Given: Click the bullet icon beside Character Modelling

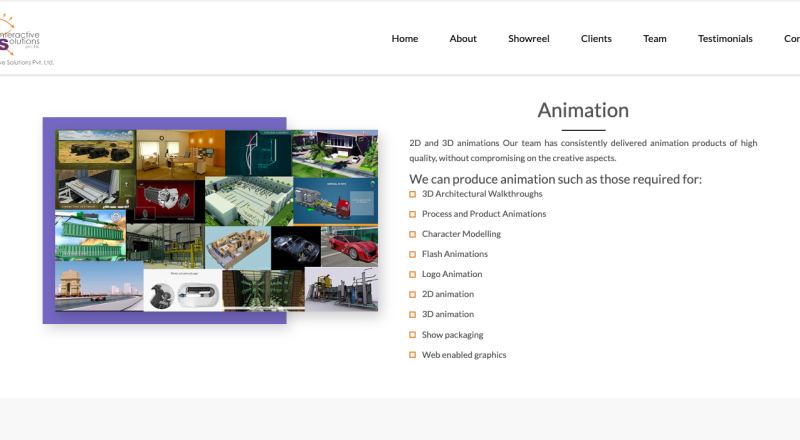Looking at the screenshot, I should coord(413,234).
